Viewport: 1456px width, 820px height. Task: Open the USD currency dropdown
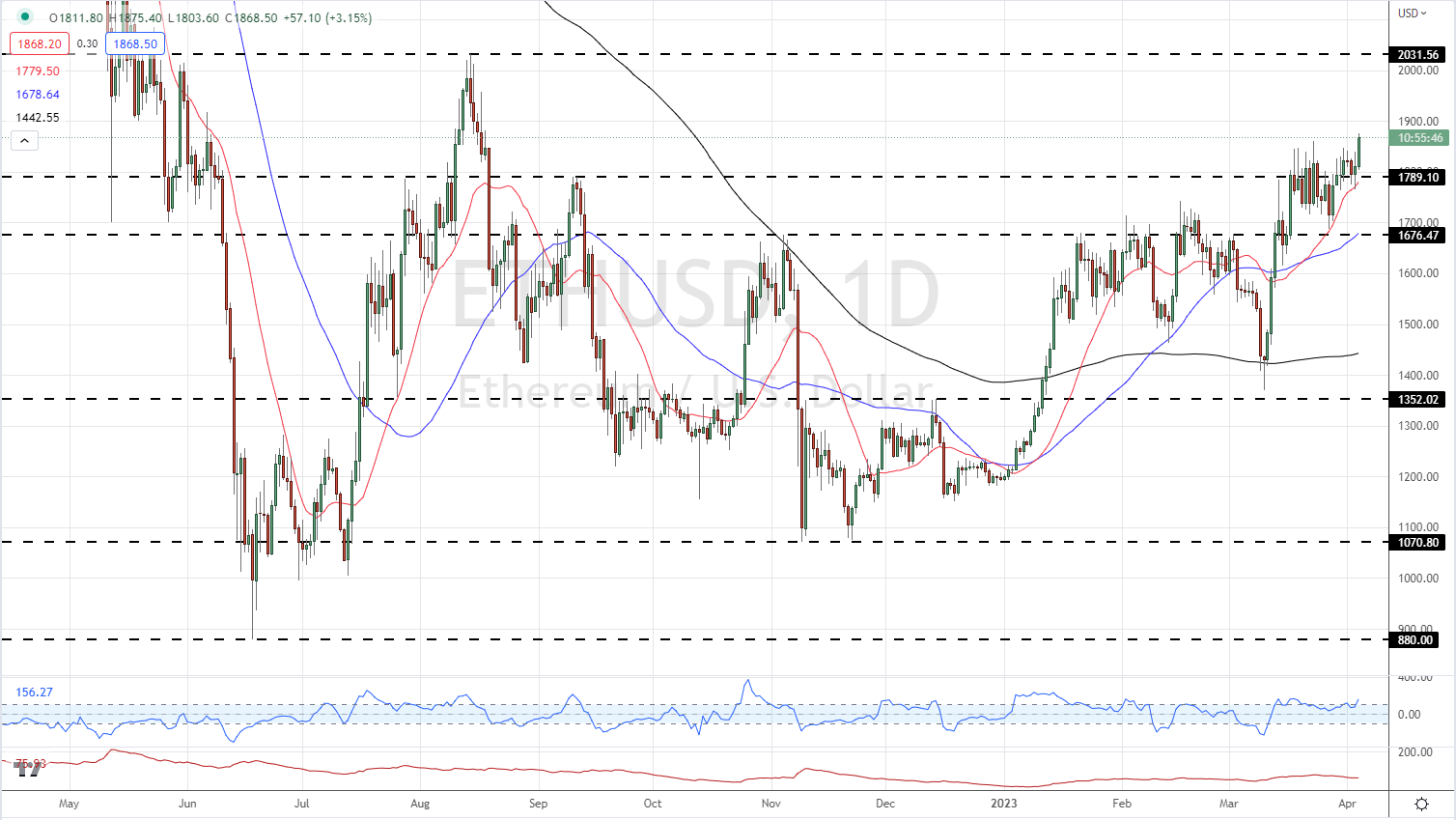coord(1413,14)
